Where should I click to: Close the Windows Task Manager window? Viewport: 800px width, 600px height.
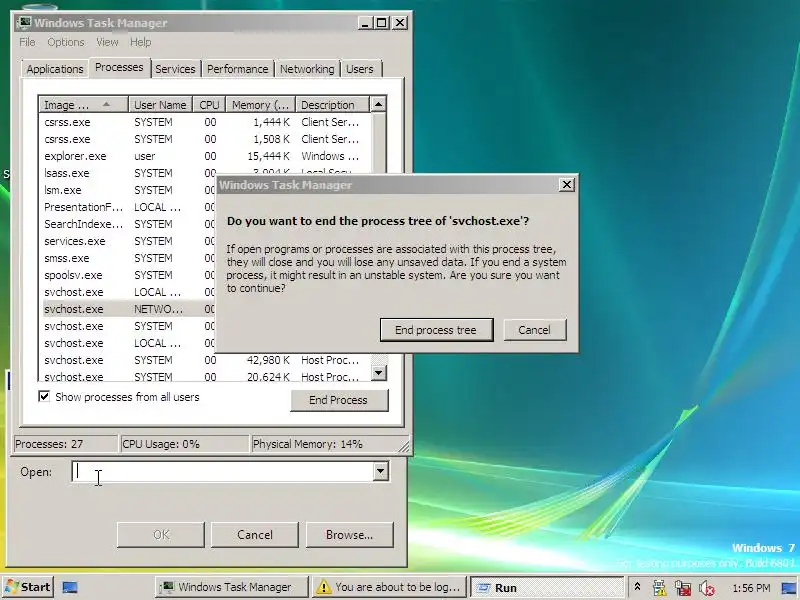400,23
